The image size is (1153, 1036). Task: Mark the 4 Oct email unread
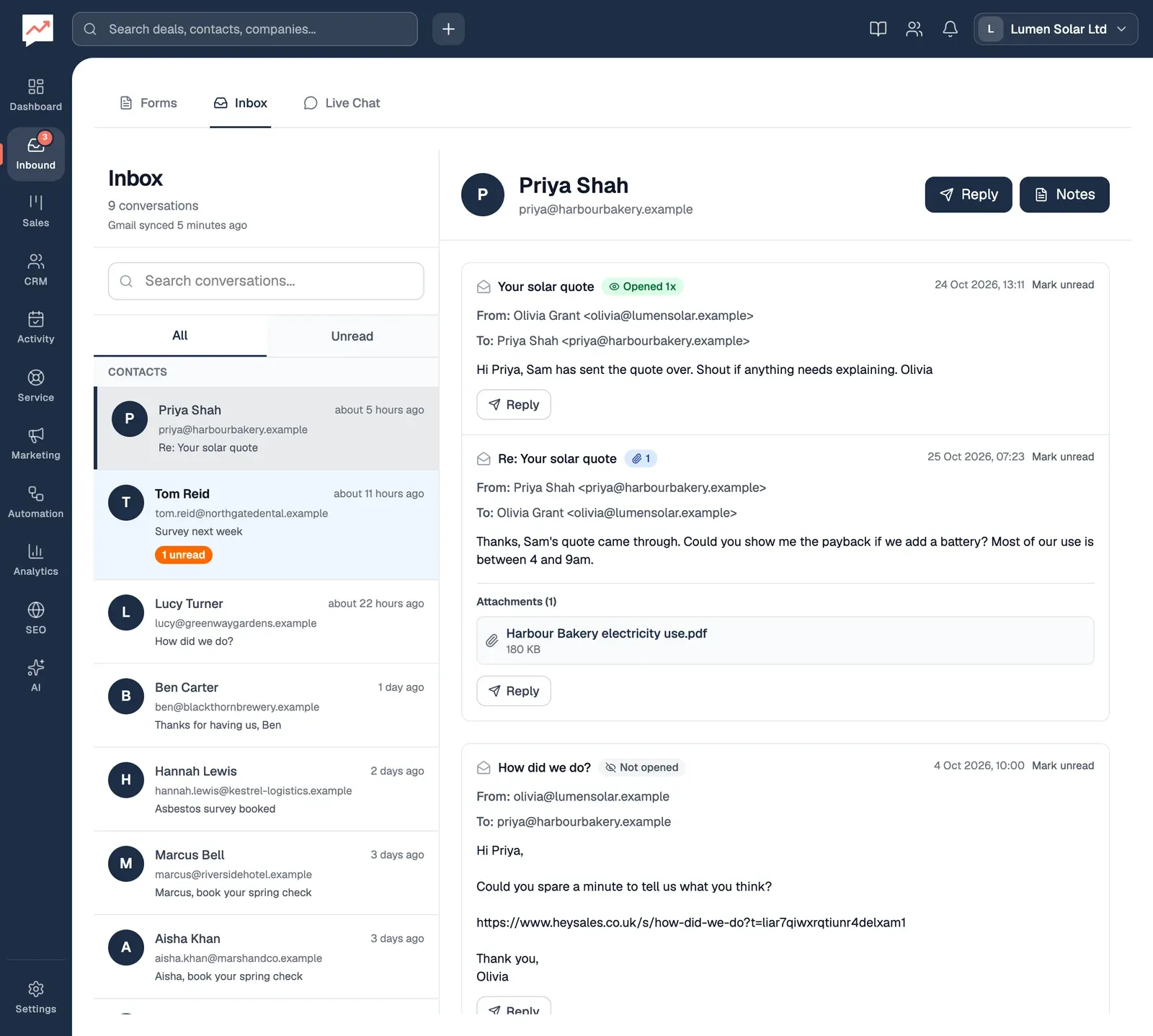(x=1063, y=766)
